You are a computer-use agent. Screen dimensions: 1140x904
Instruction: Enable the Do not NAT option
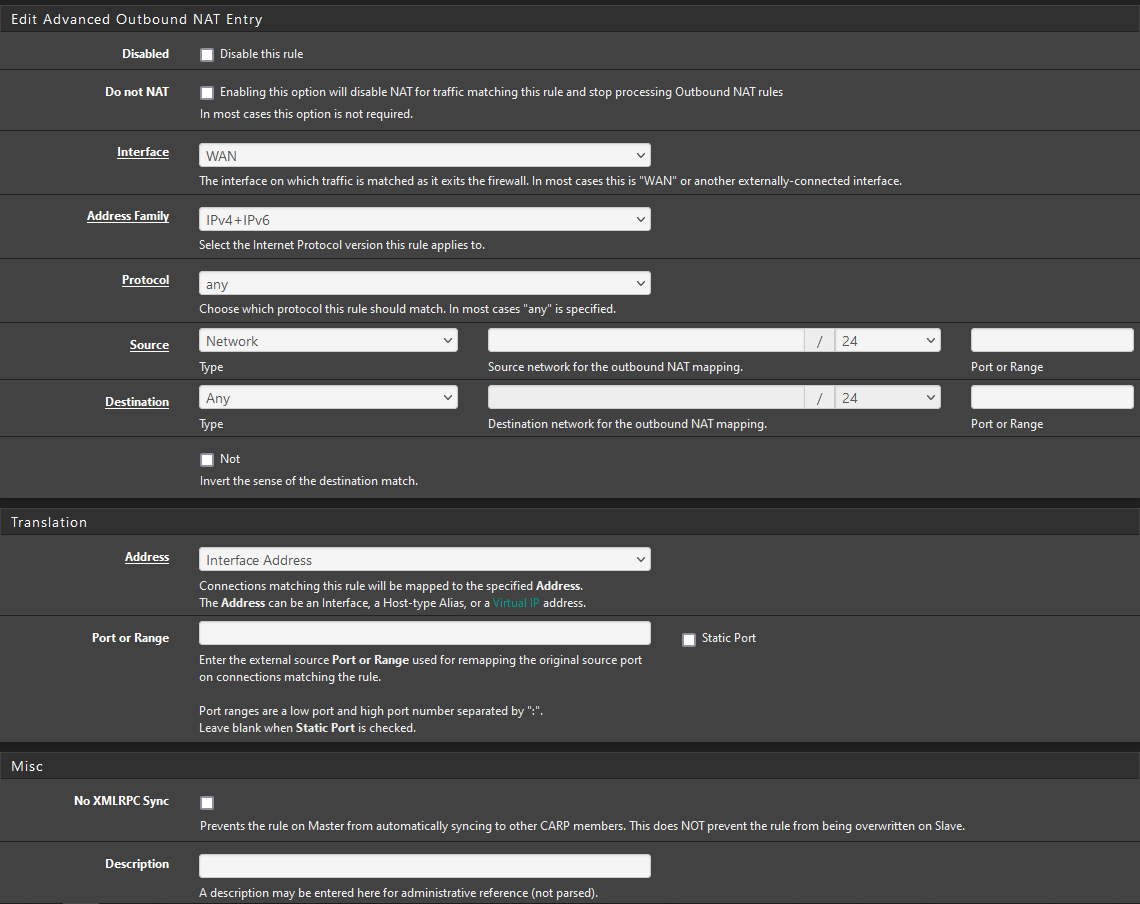[207, 92]
